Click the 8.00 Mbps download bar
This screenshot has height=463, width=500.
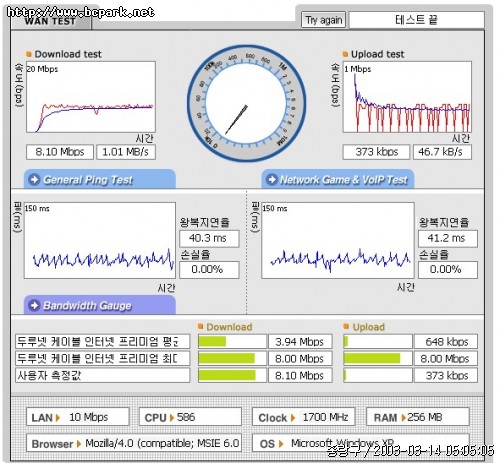232,358
